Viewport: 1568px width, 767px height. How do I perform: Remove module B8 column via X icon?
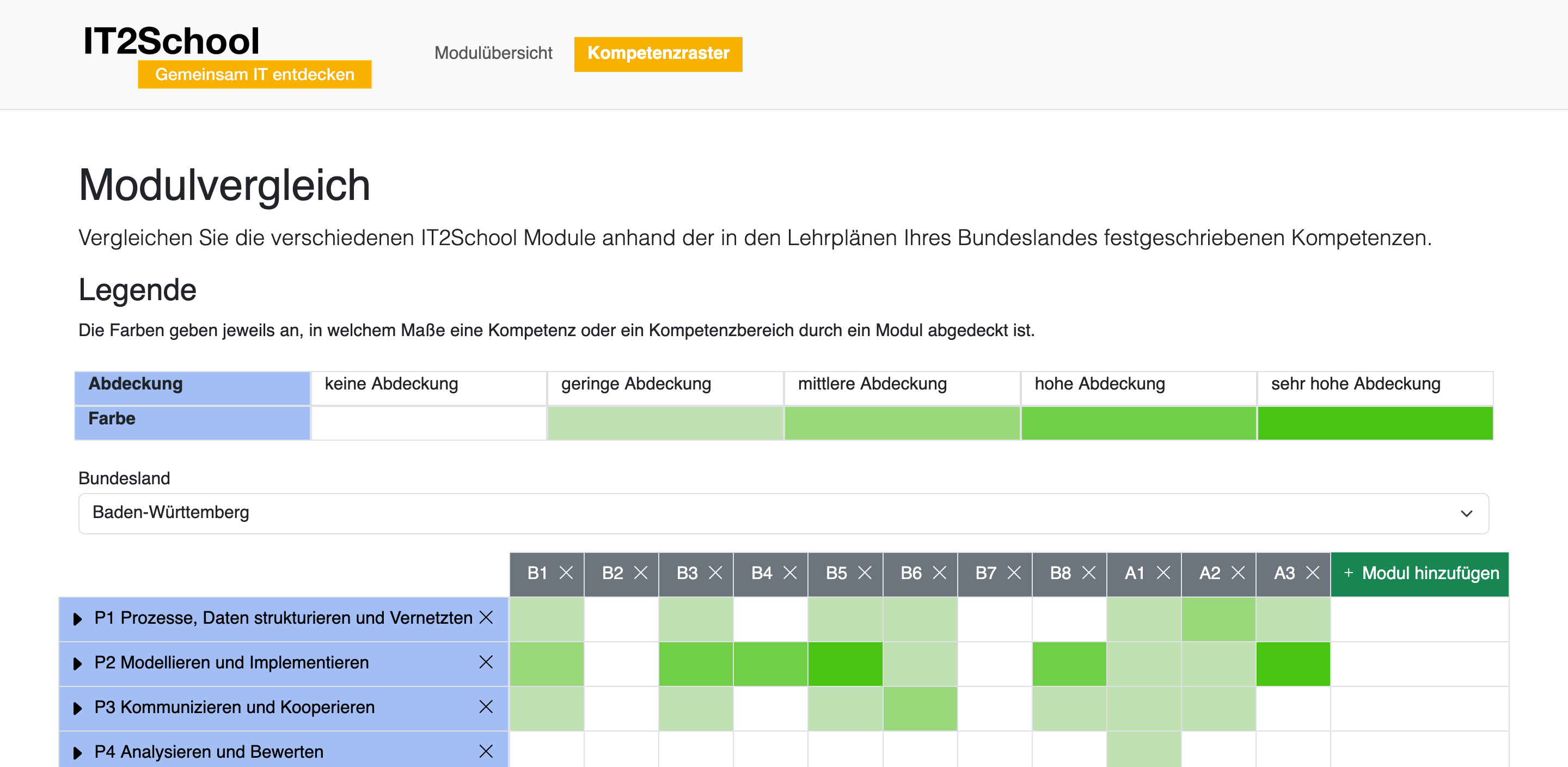(x=1089, y=573)
